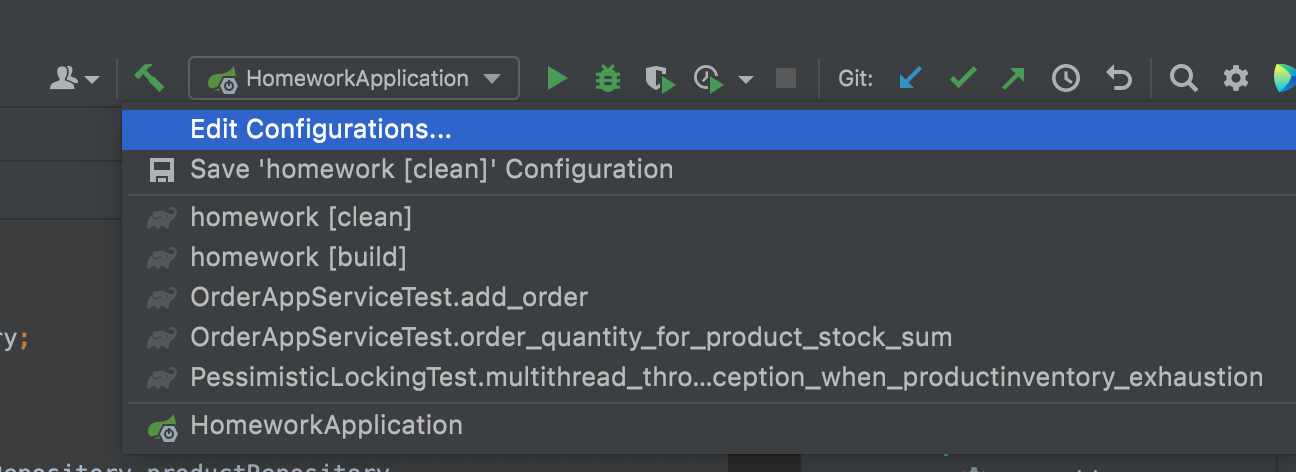Open Search Everywhere magnifier icon

[1183, 78]
